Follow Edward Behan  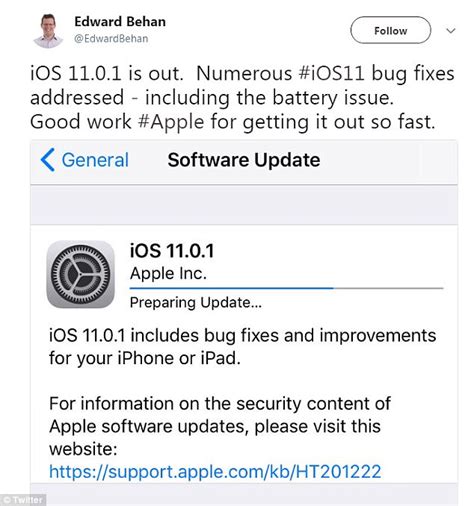(390, 30)
